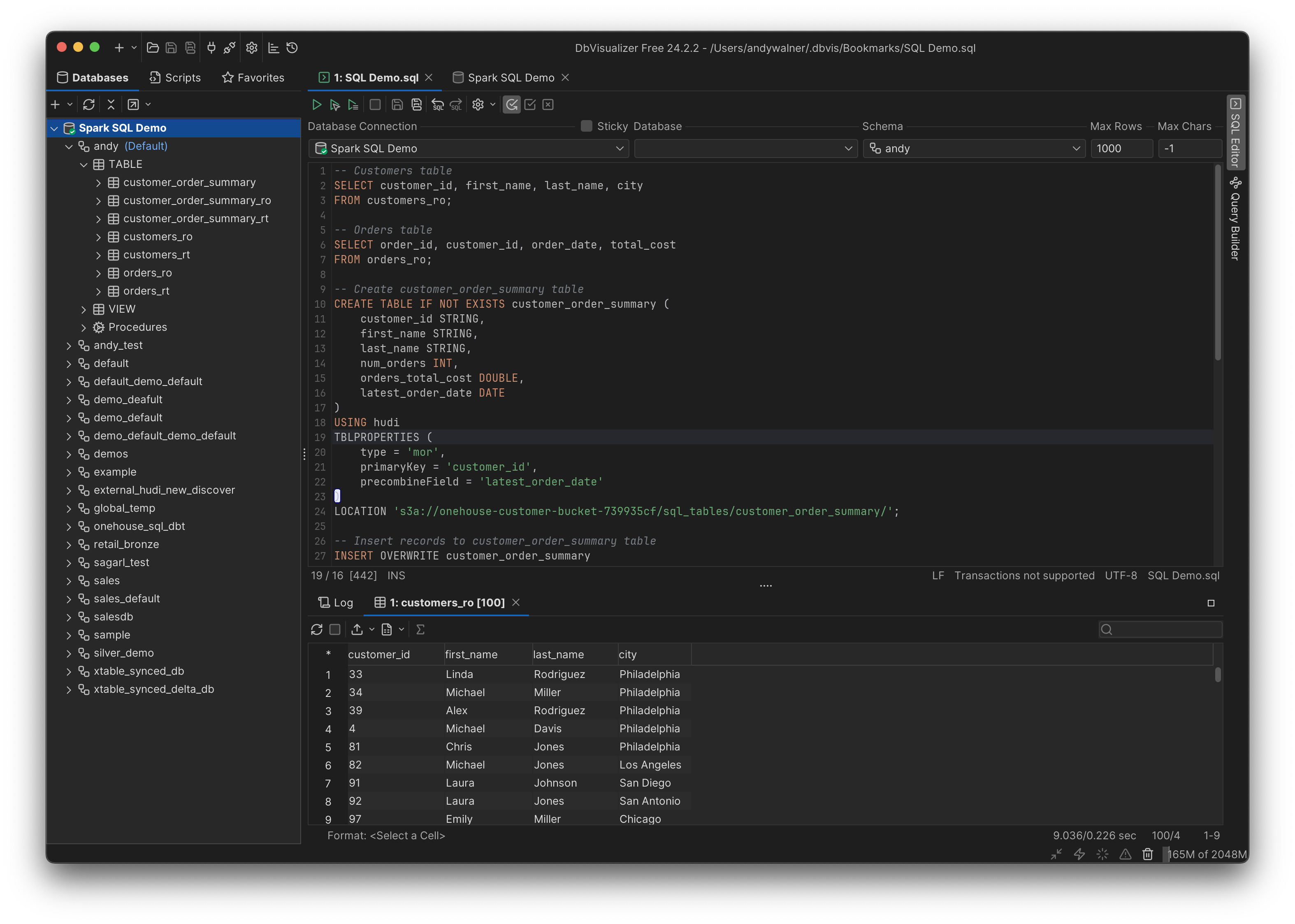
Task: Toggle the highlighted Auto Commit icon in the SQL editor toolbar
Action: 511,104
